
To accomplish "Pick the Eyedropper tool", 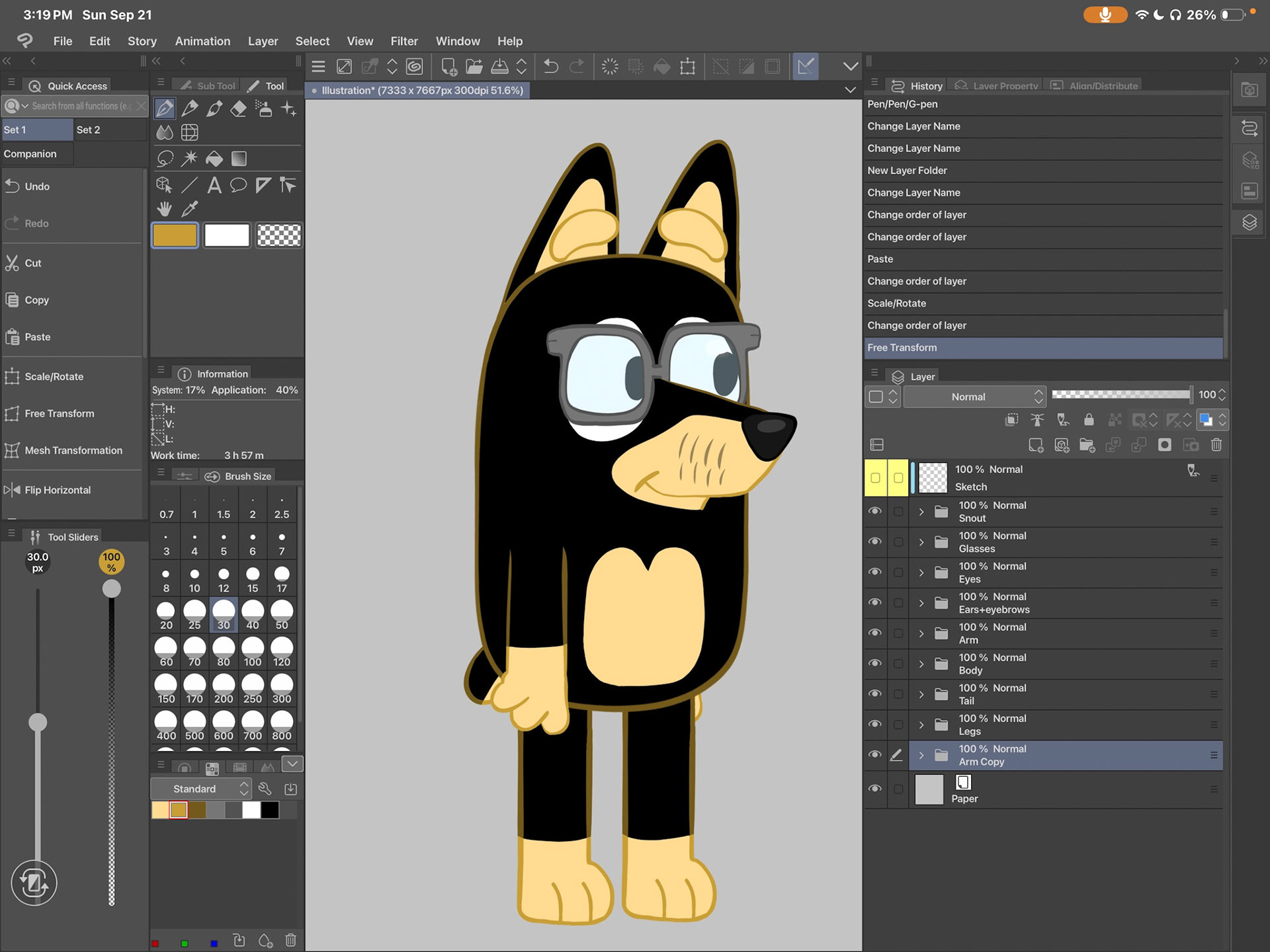I will pyautogui.click(x=190, y=210).
